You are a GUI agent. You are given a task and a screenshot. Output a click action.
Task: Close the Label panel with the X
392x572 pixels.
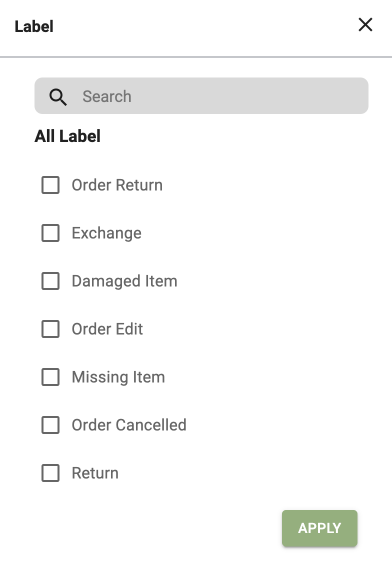[365, 25]
